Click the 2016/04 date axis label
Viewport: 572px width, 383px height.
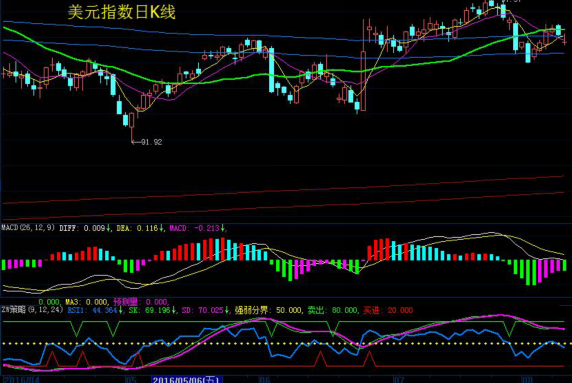[21, 380]
